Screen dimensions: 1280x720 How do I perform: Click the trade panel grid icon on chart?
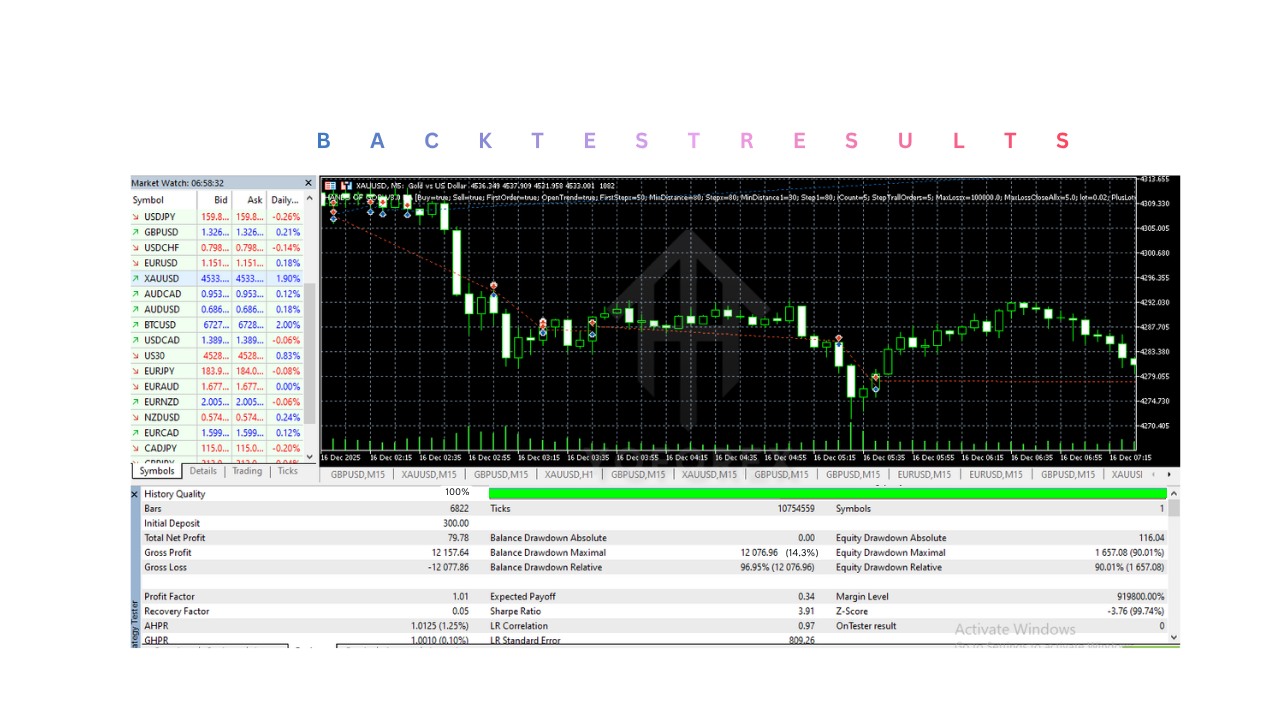[329, 185]
